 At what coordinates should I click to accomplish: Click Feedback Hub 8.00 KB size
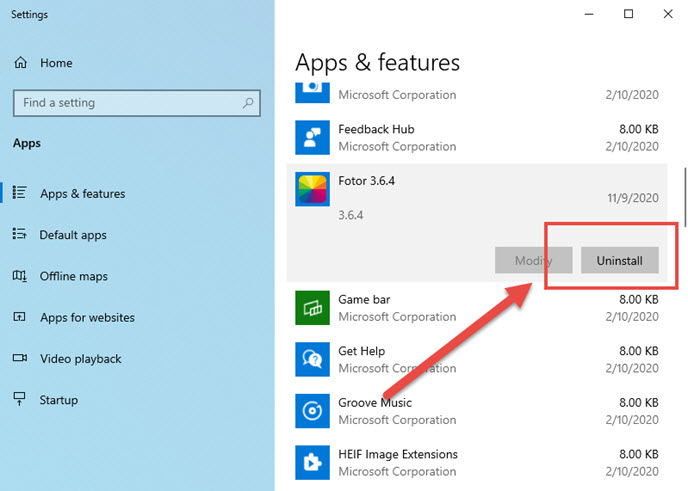(639, 129)
